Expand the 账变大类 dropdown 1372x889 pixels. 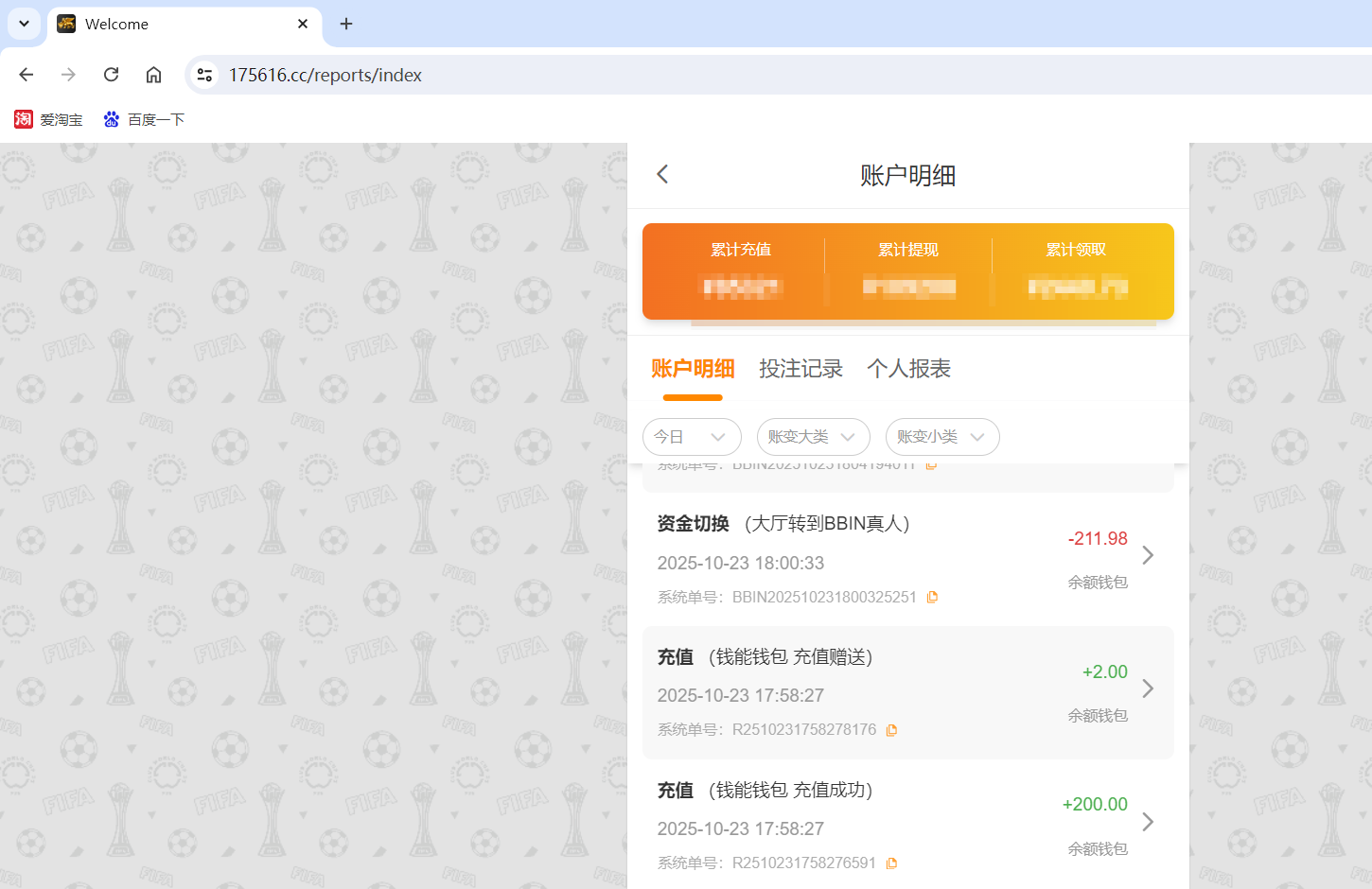pyautogui.click(x=813, y=437)
